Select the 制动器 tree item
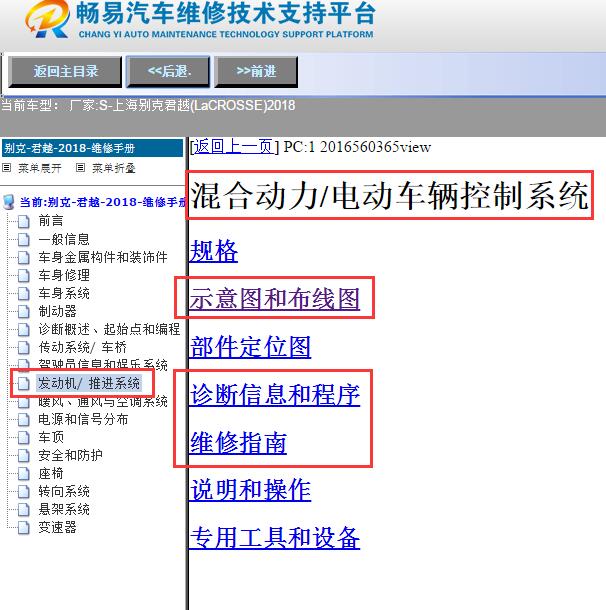The width and height of the screenshot is (606, 610). pyautogui.click(x=57, y=311)
